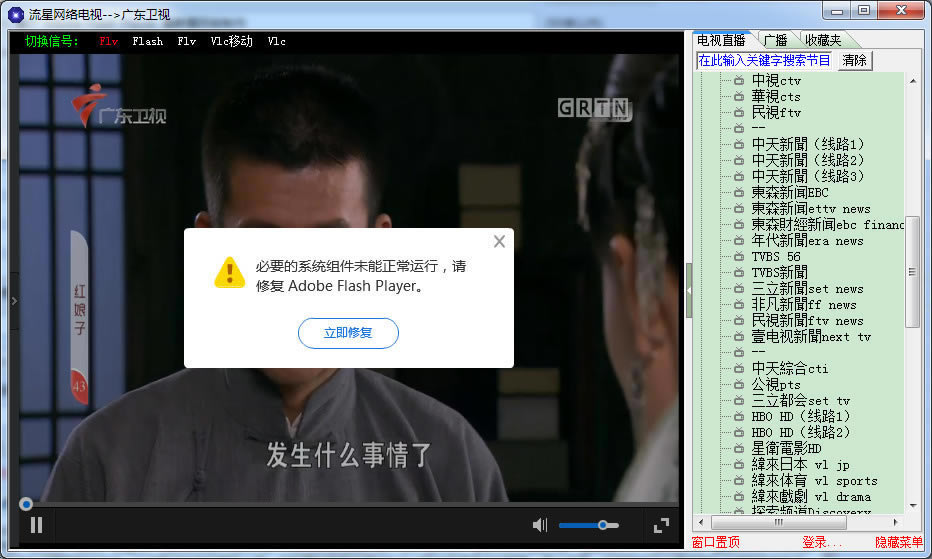
Task: Click the video progress bar handle
Action: click(26, 504)
